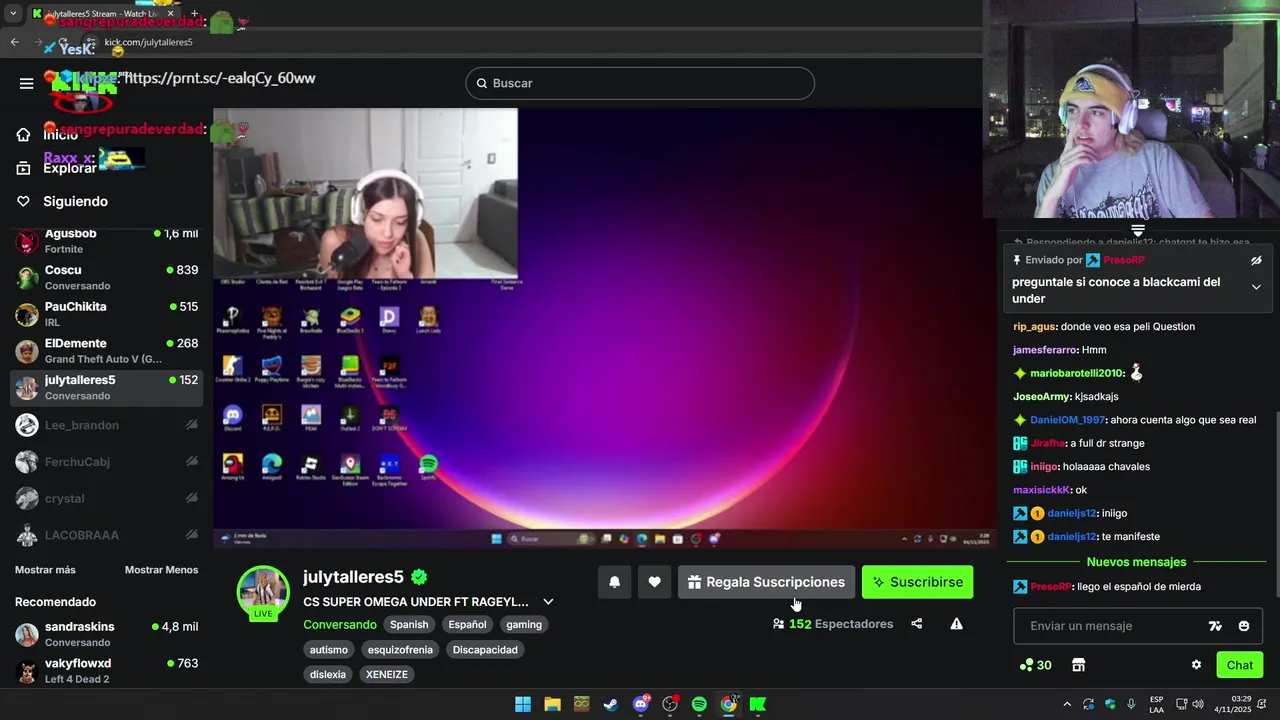This screenshot has height=720, width=1280.
Task: Open chat settings gear
Action: click(x=1196, y=665)
